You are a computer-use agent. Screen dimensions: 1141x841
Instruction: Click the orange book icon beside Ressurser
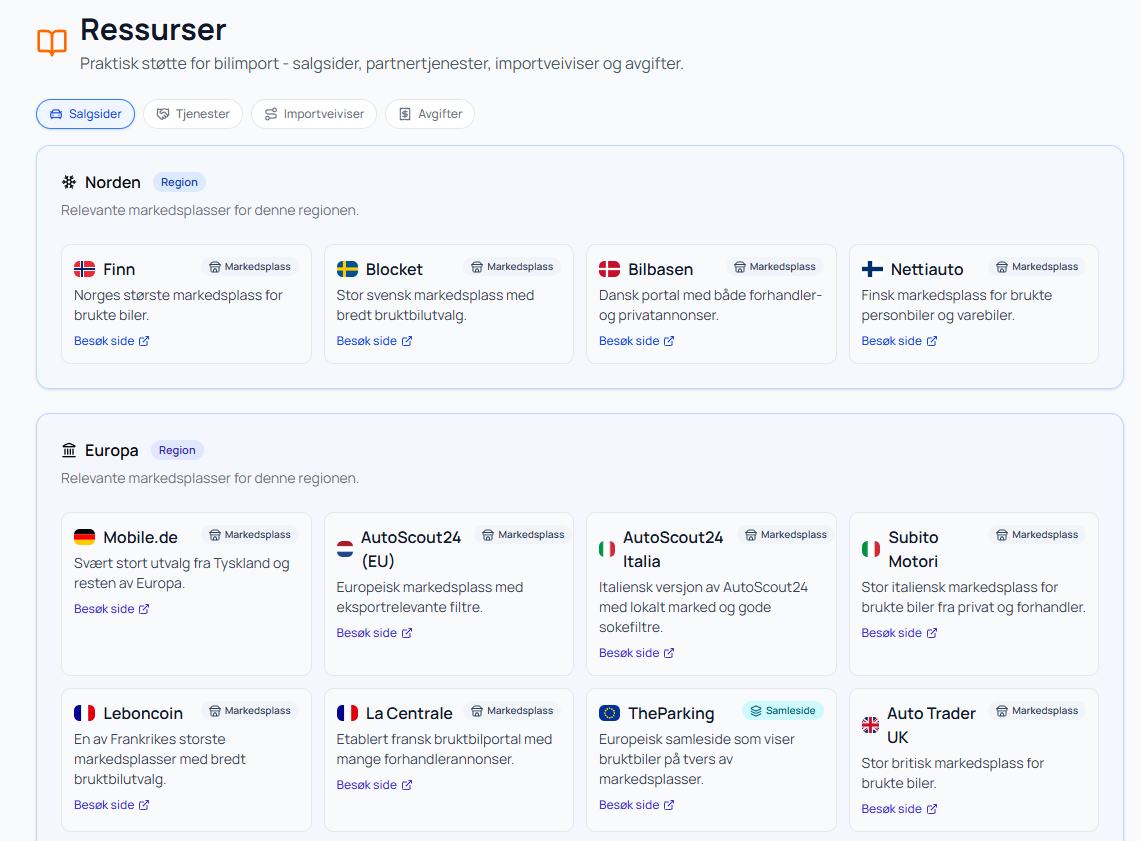(52, 42)
